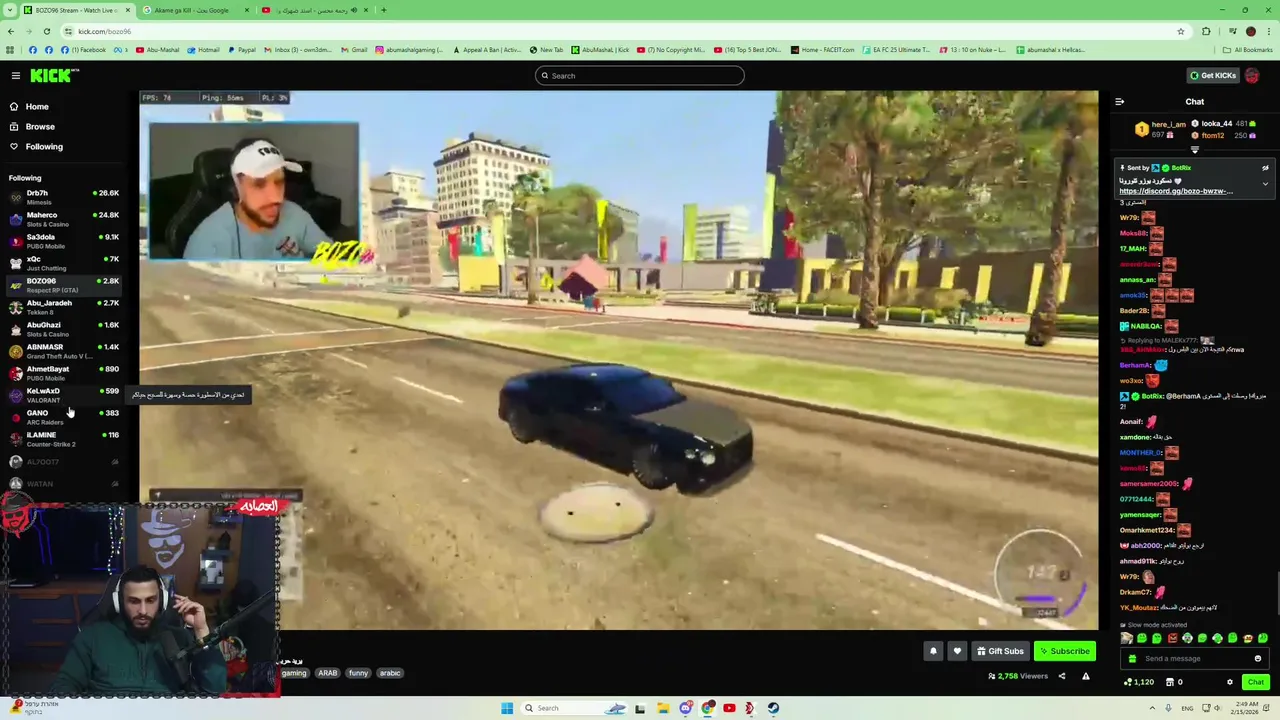This screenshot has height=720, width=1280.
Task: Click the Kick search field
Action: click(640, 76)
